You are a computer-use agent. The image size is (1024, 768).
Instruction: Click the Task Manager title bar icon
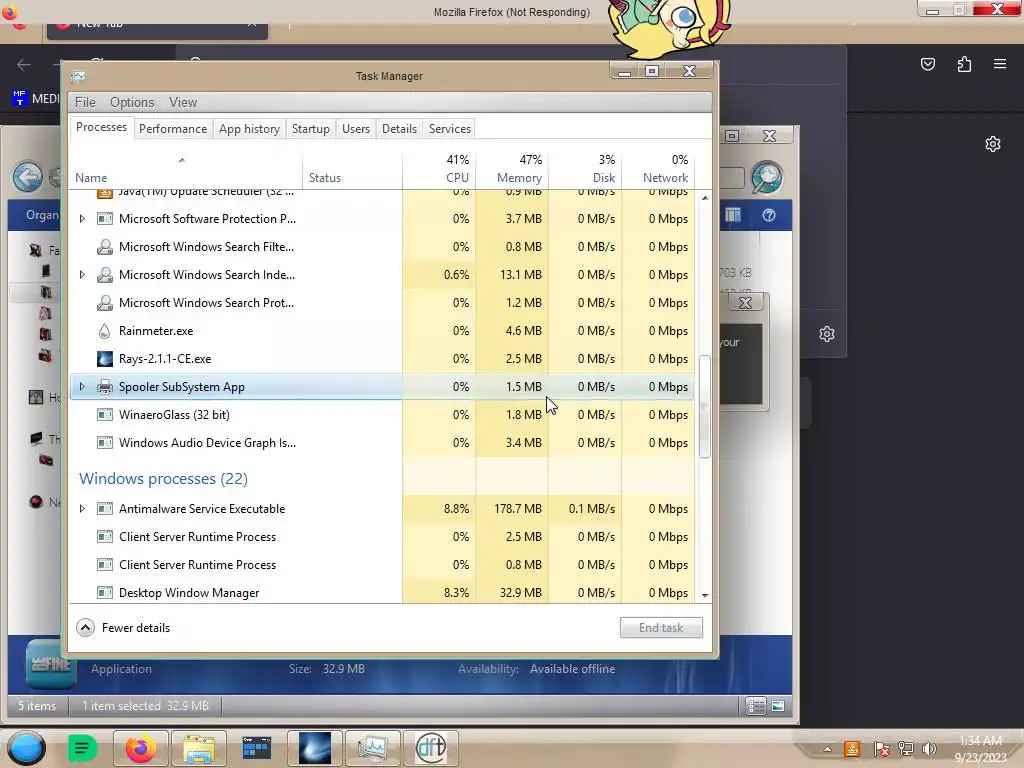[78, 76]
